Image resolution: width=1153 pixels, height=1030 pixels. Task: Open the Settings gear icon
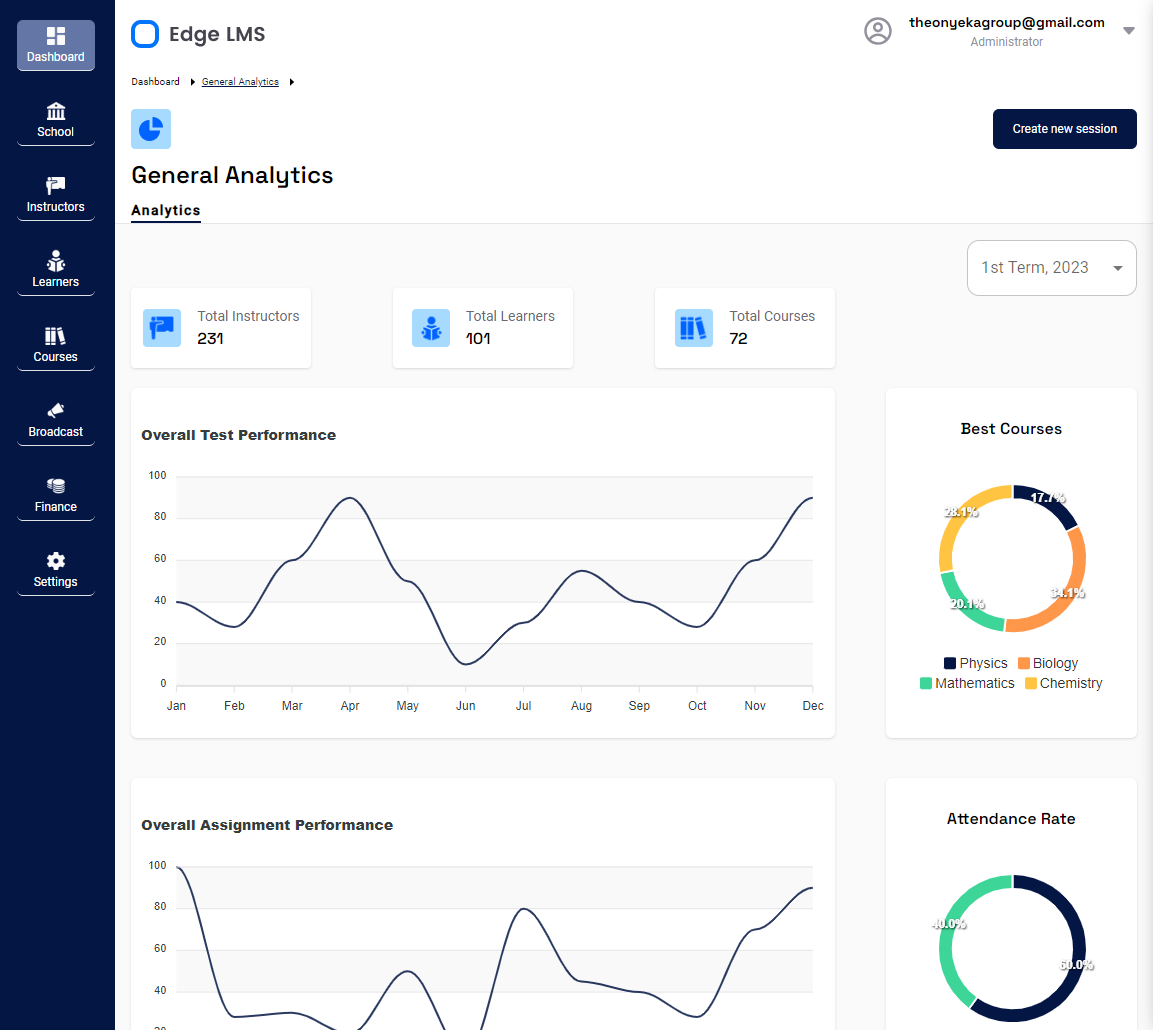coord(56,561)
